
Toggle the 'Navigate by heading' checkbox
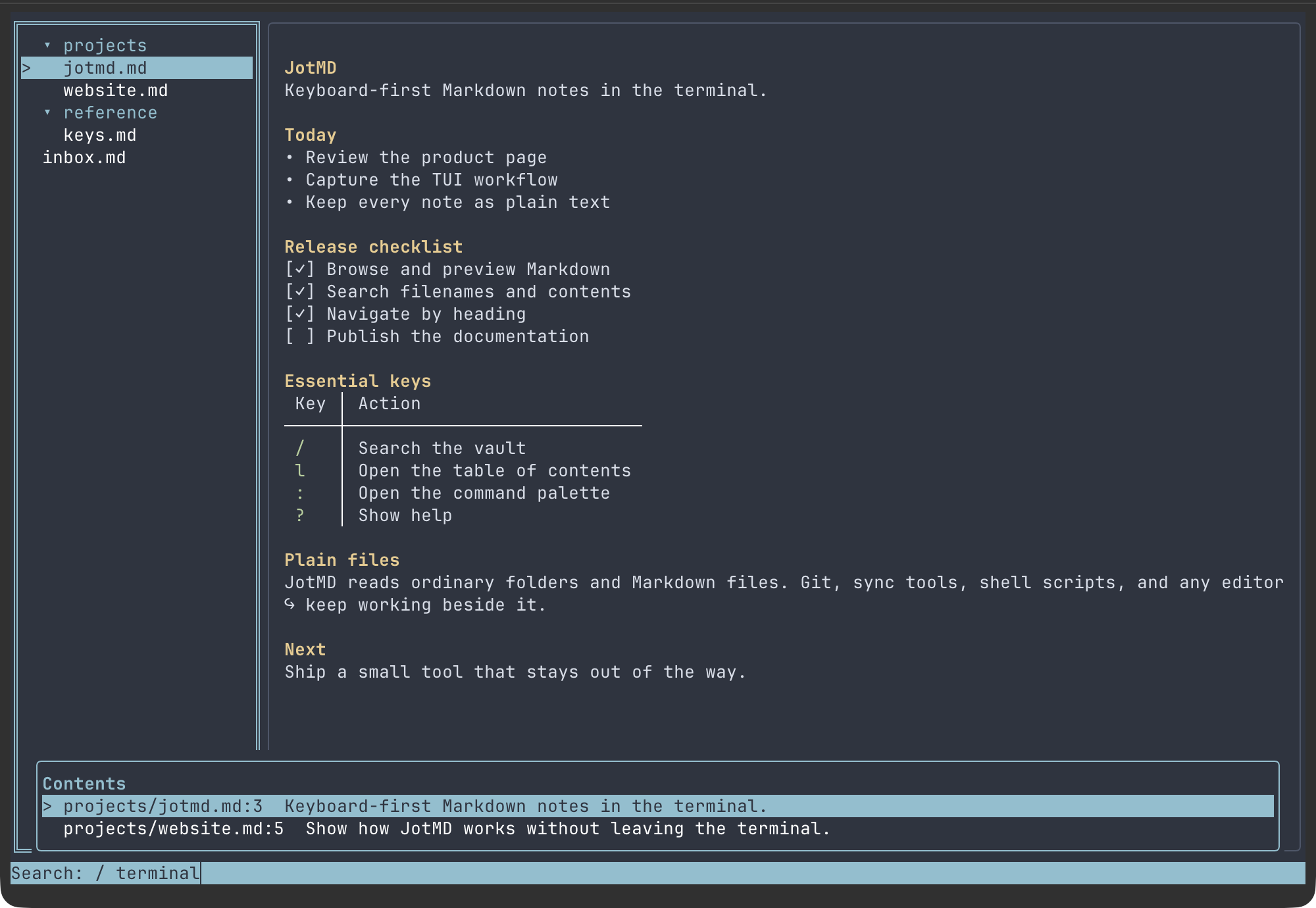click(x=300, y=314)
